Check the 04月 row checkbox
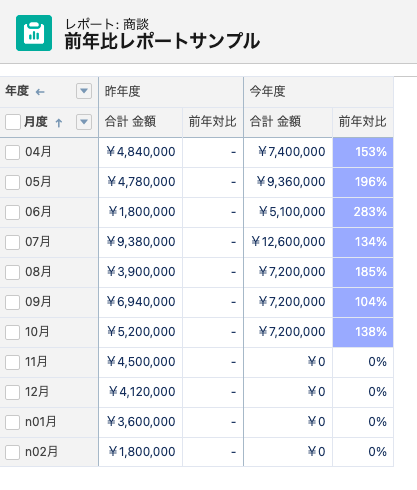The width and height of the screenshot is (417, 490). [x=12, y=152]
